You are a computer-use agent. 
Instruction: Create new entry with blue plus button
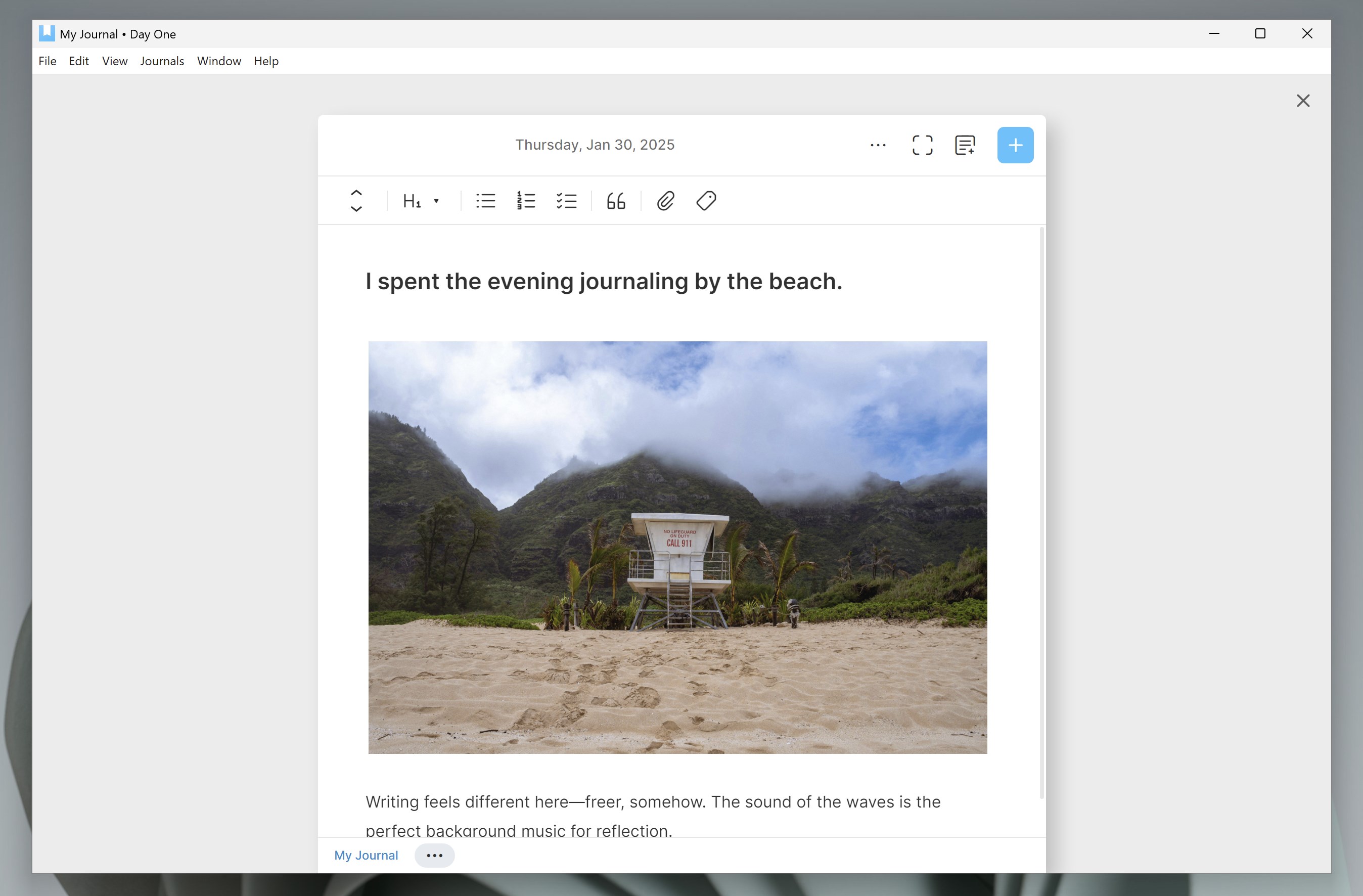[x=1015, y=146]
